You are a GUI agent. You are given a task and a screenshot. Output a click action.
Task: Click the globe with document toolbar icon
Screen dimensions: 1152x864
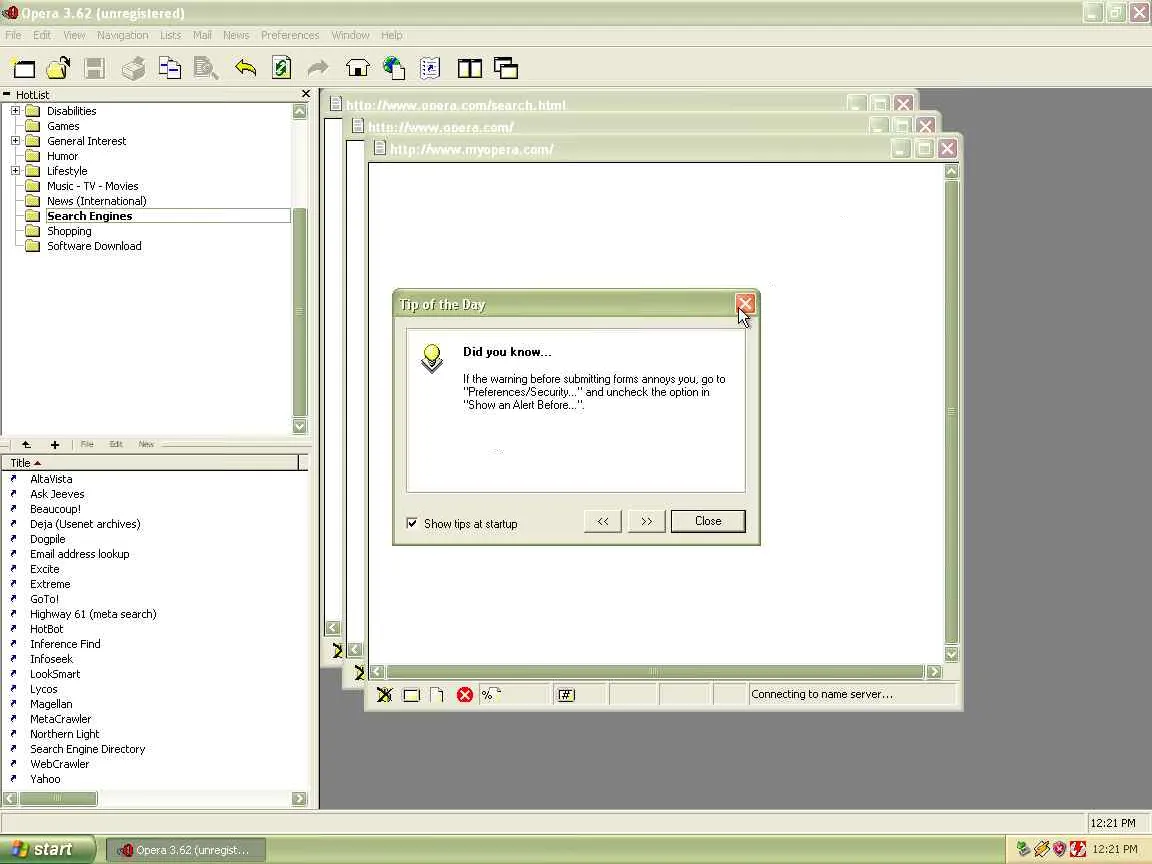point(394,68)
